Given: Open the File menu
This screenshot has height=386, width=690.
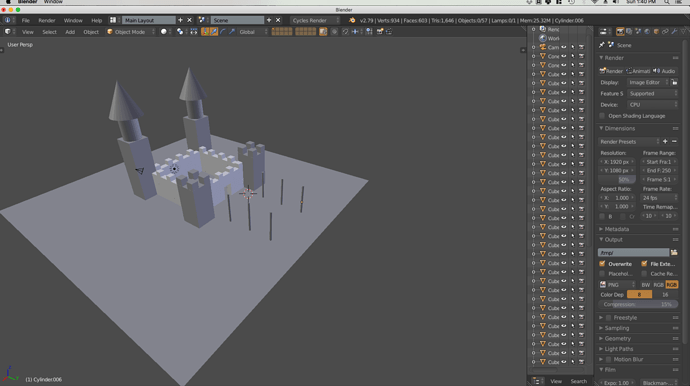Looking at the screenshot, I should tap(26, 20).
